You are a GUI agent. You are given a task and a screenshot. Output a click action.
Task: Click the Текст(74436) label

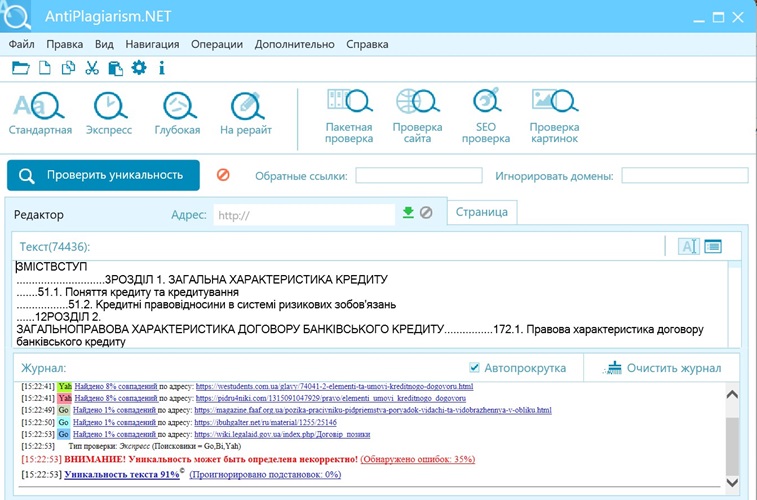(55, 247)
